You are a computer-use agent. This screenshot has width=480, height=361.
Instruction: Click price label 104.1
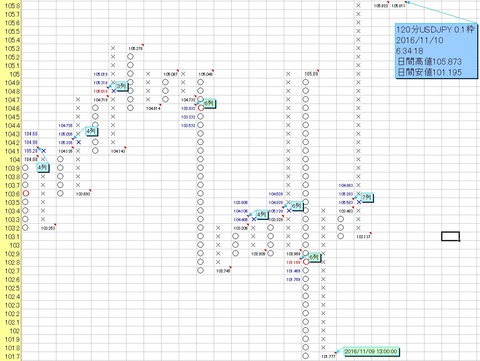[x=12, y=151]
